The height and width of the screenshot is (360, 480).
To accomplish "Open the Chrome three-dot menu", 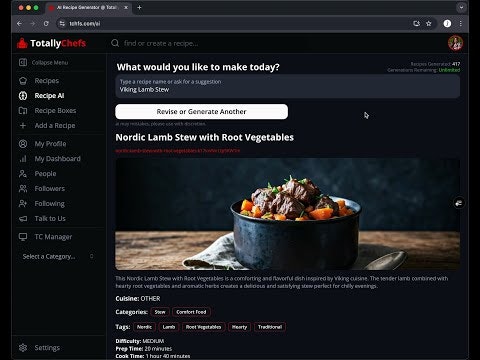I will [x=460, y=24].
